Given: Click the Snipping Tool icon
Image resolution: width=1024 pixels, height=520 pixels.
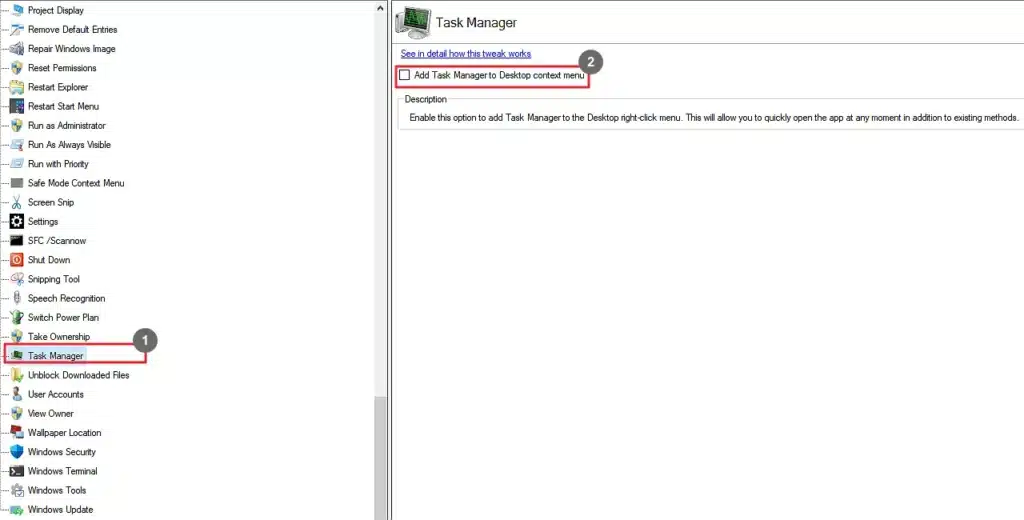Looking at the screenshot, I should tap(17, 279).
